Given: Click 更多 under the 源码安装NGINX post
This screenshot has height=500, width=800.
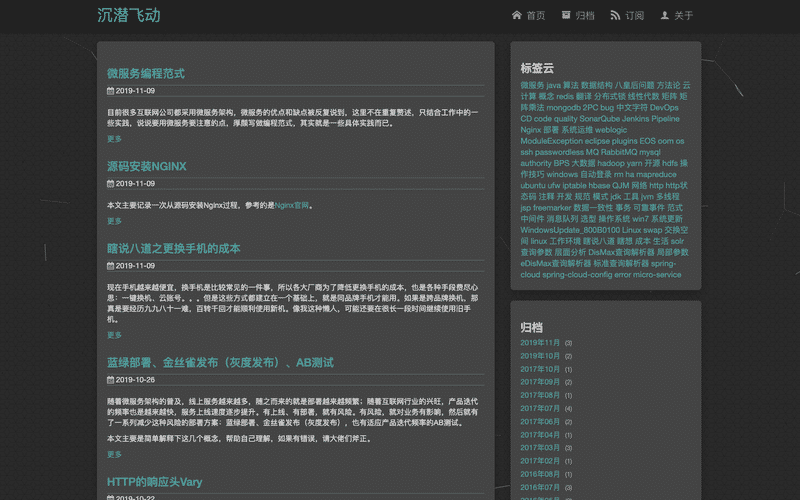Looking at the screenshot, I should coord(114,222).
